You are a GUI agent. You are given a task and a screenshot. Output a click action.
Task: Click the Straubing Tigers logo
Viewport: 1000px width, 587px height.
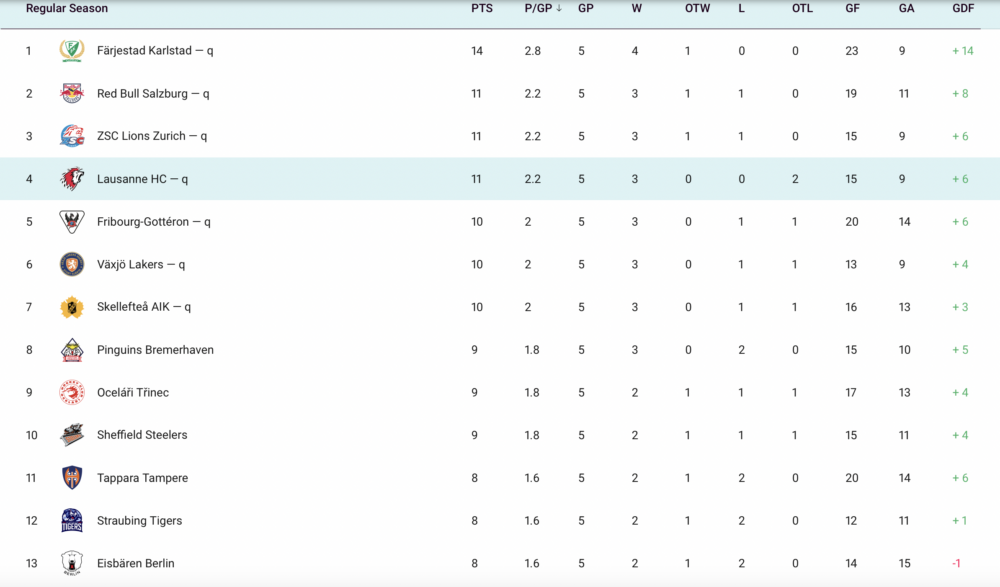click(x=72, y=521)
